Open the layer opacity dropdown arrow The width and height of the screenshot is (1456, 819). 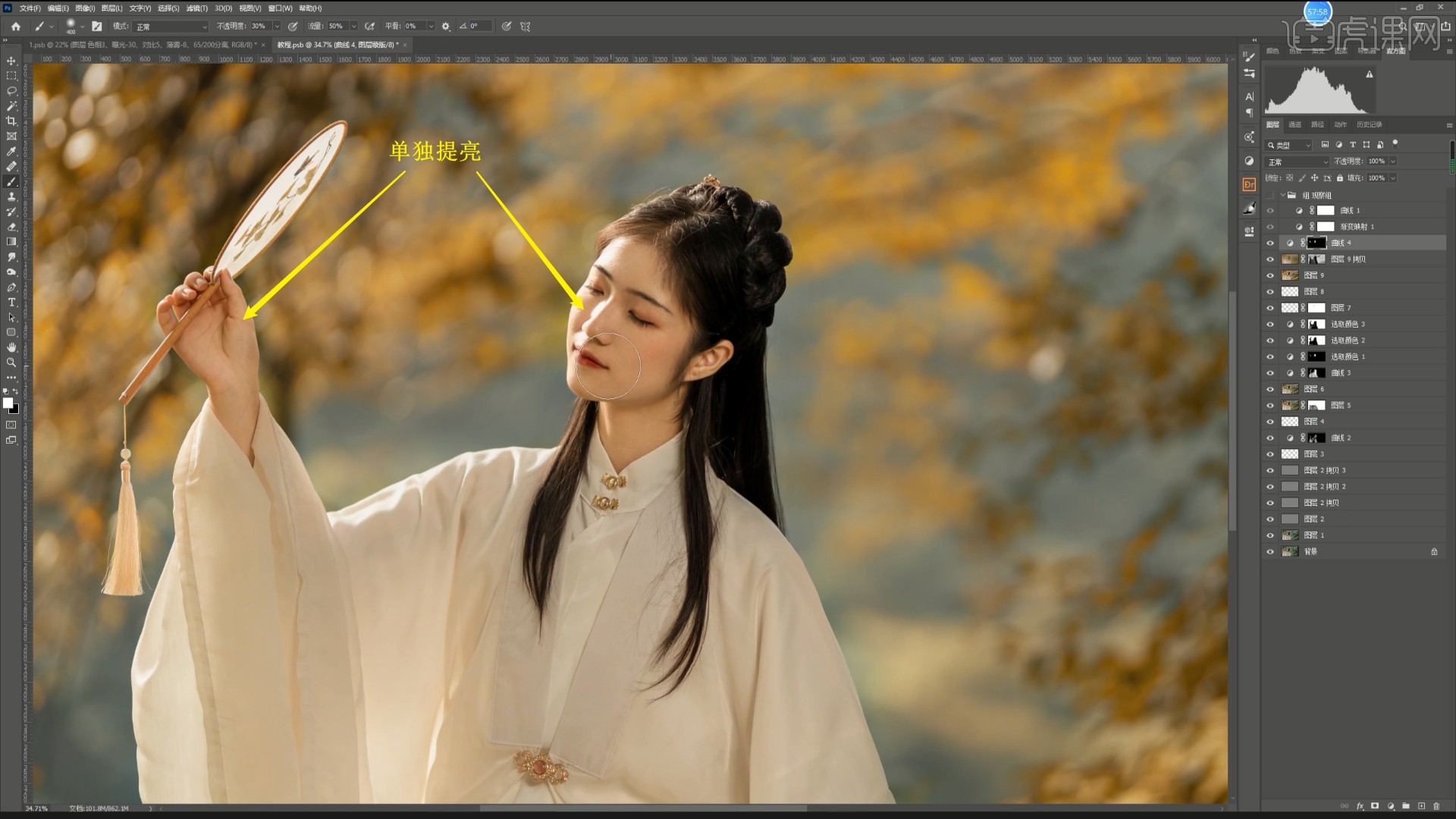coord(1393,162)
